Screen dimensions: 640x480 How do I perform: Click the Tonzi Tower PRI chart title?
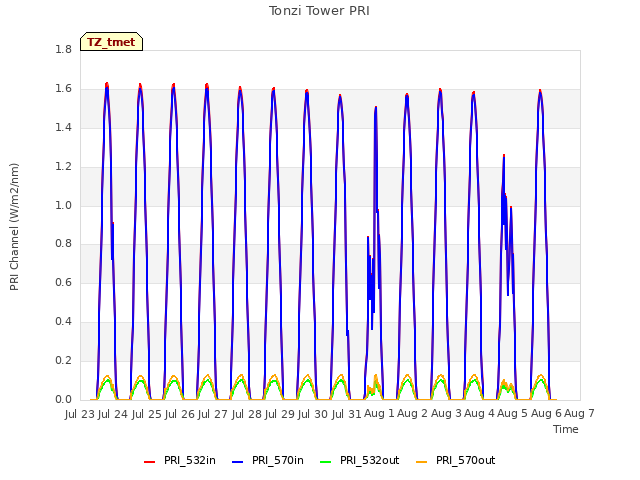[x=319, y=11]
